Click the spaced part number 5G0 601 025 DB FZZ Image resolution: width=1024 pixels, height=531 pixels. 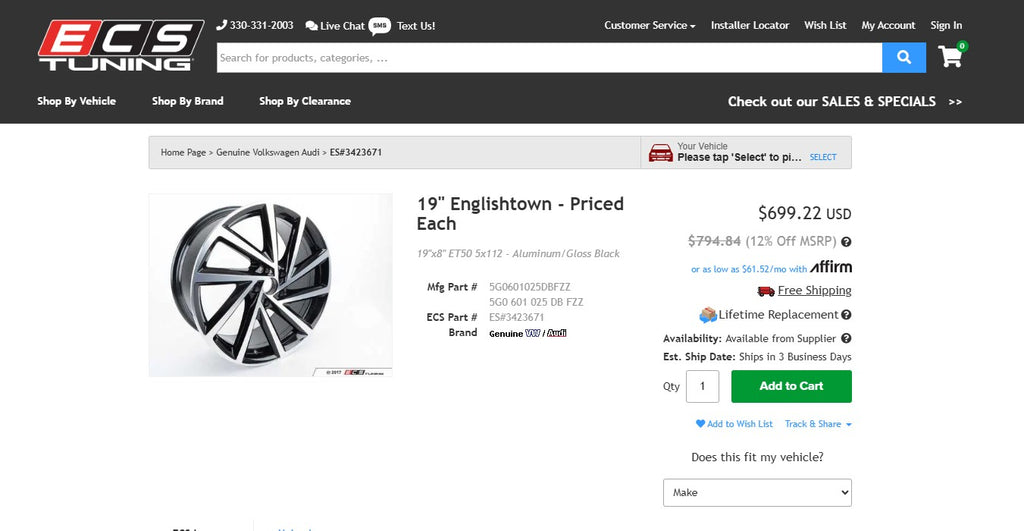[x=536, y=302]
